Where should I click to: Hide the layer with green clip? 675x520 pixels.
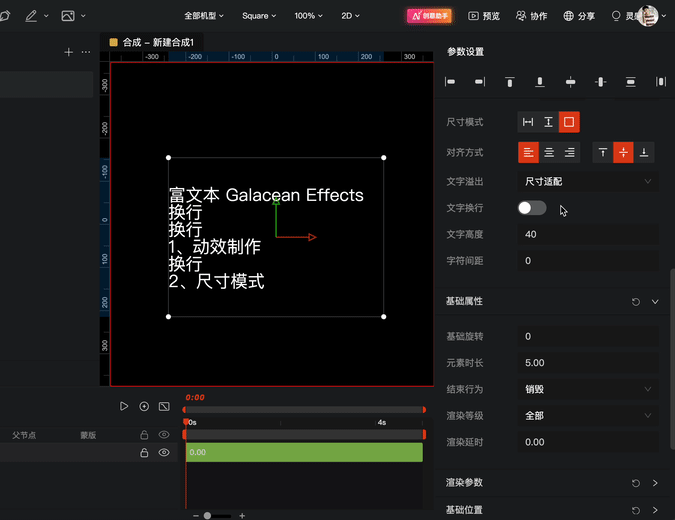point(164,452)
